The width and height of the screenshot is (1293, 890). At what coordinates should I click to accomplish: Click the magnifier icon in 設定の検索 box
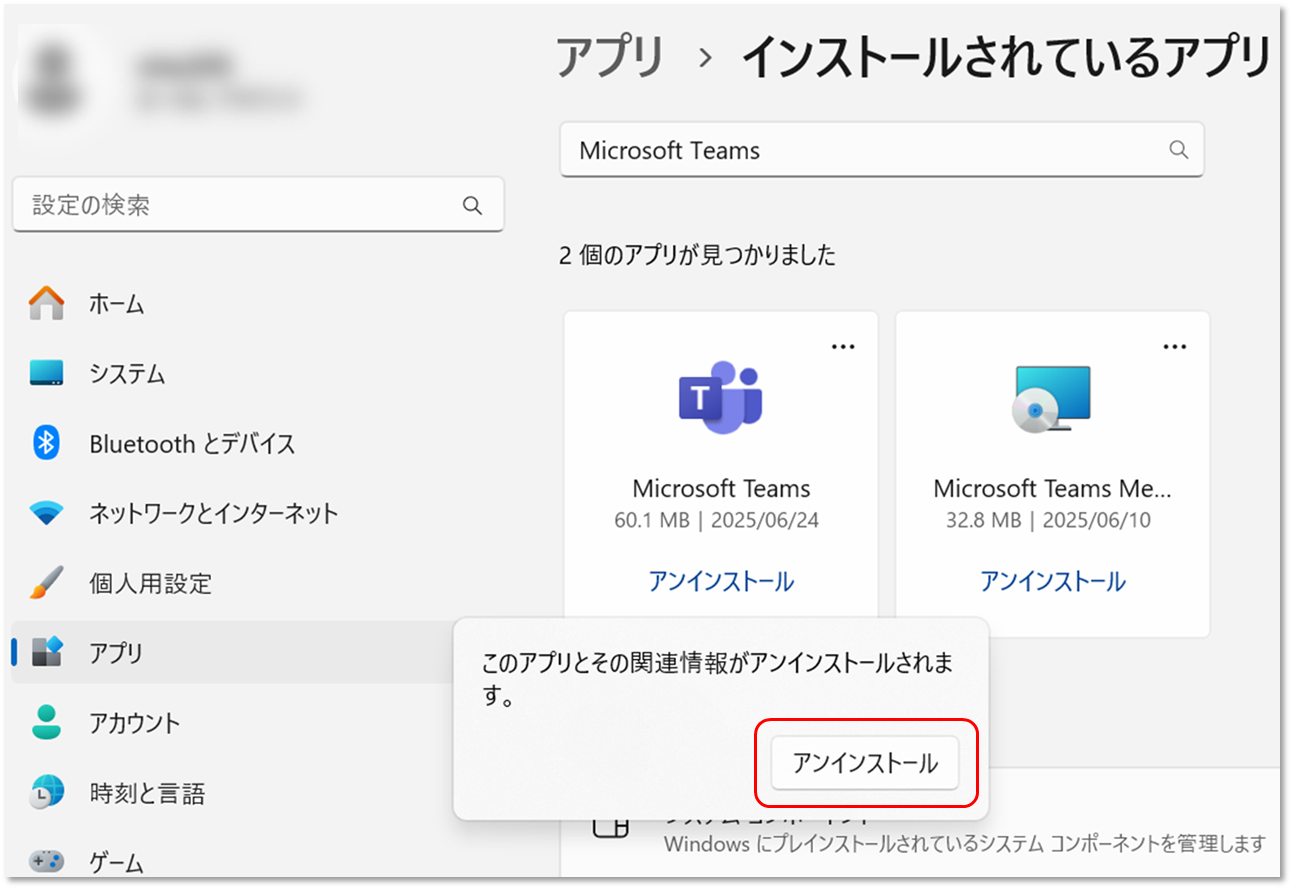click(472, 205)
